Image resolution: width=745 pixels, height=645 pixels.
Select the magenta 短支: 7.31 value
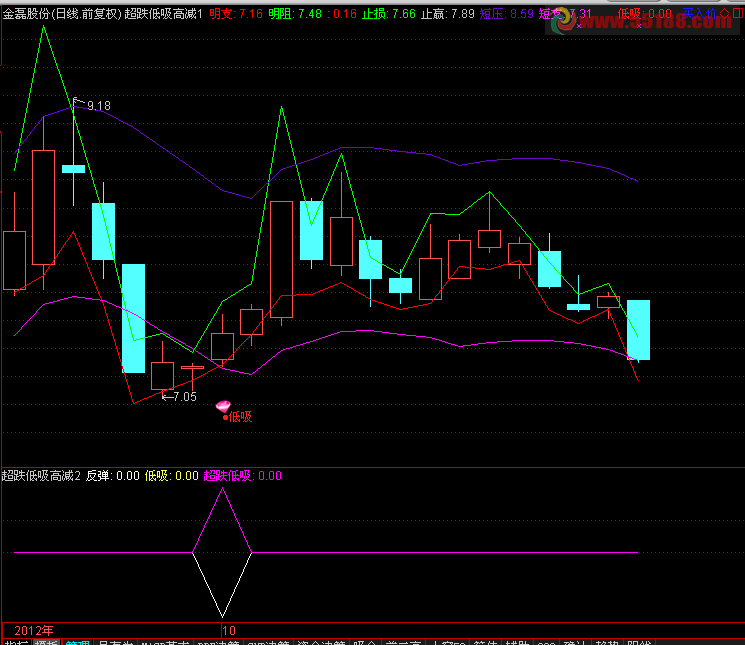[565, 14]
